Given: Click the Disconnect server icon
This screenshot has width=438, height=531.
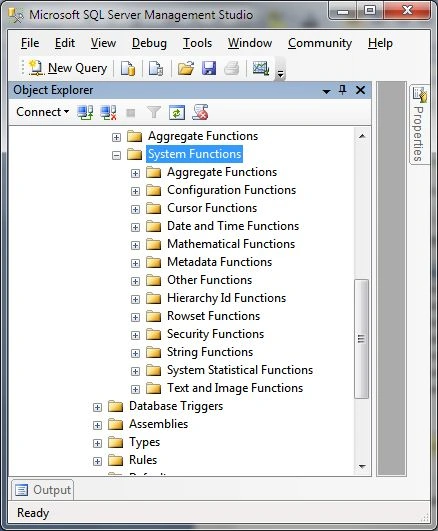Looking at the screenshot, I should tap(108, 112).
